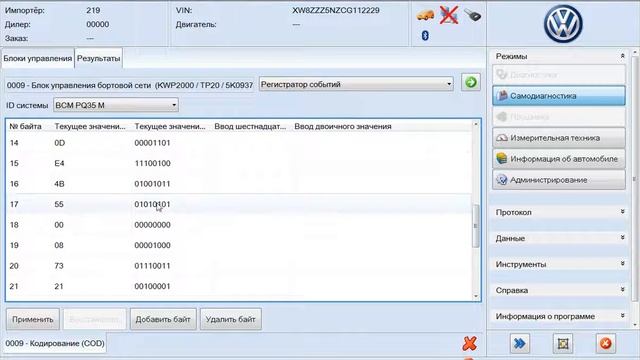
Task: Click the № байта column header
Action: [25, 127]
